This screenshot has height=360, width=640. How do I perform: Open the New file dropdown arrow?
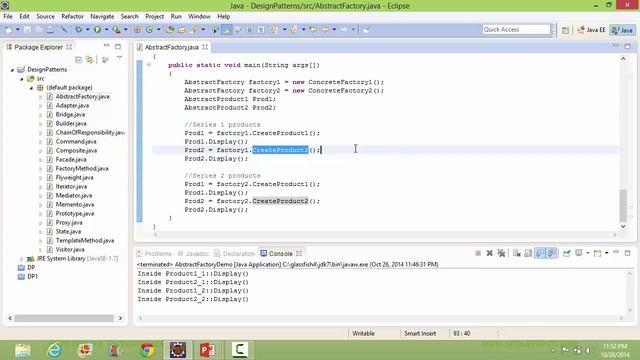tap(18, 30)
